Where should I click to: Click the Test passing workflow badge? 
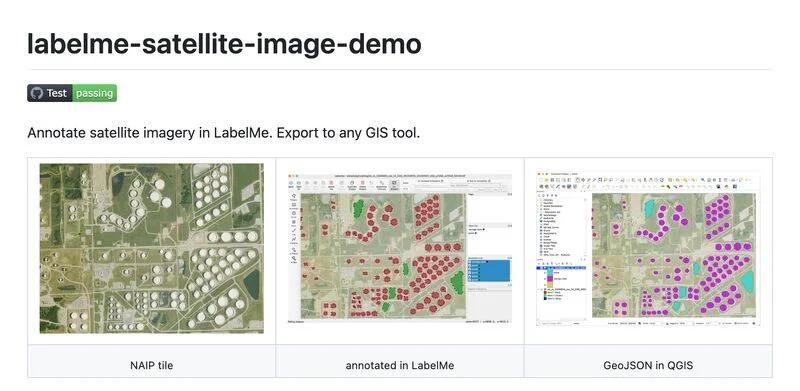click(x=72, y=93)
